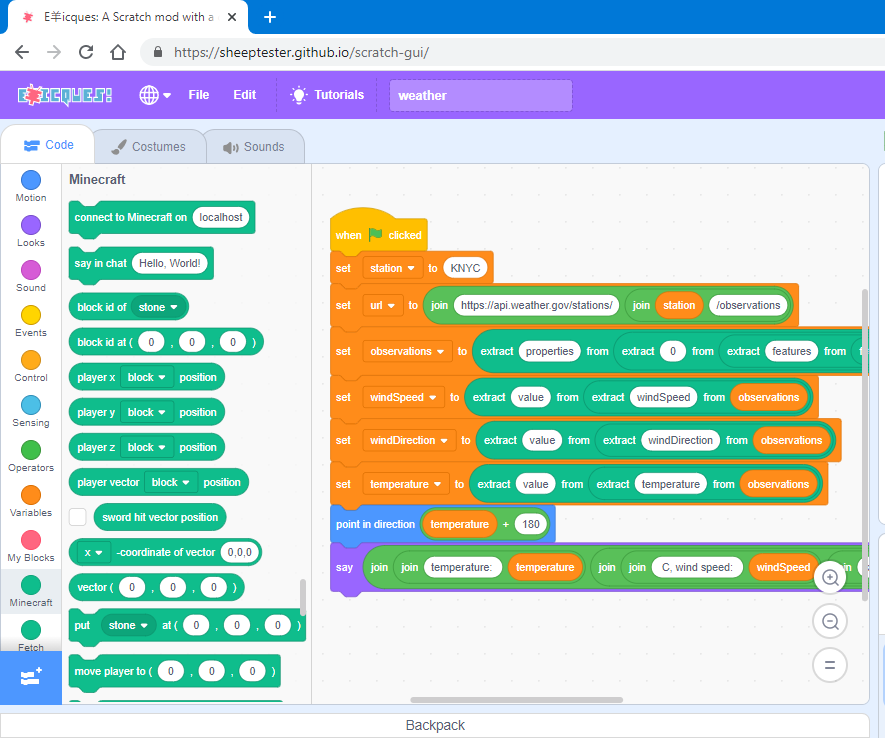Open the stone dropdown in the put block
The width and height of the screenshot is (885, 738).
pyautogui.click(x=127, y=624)
